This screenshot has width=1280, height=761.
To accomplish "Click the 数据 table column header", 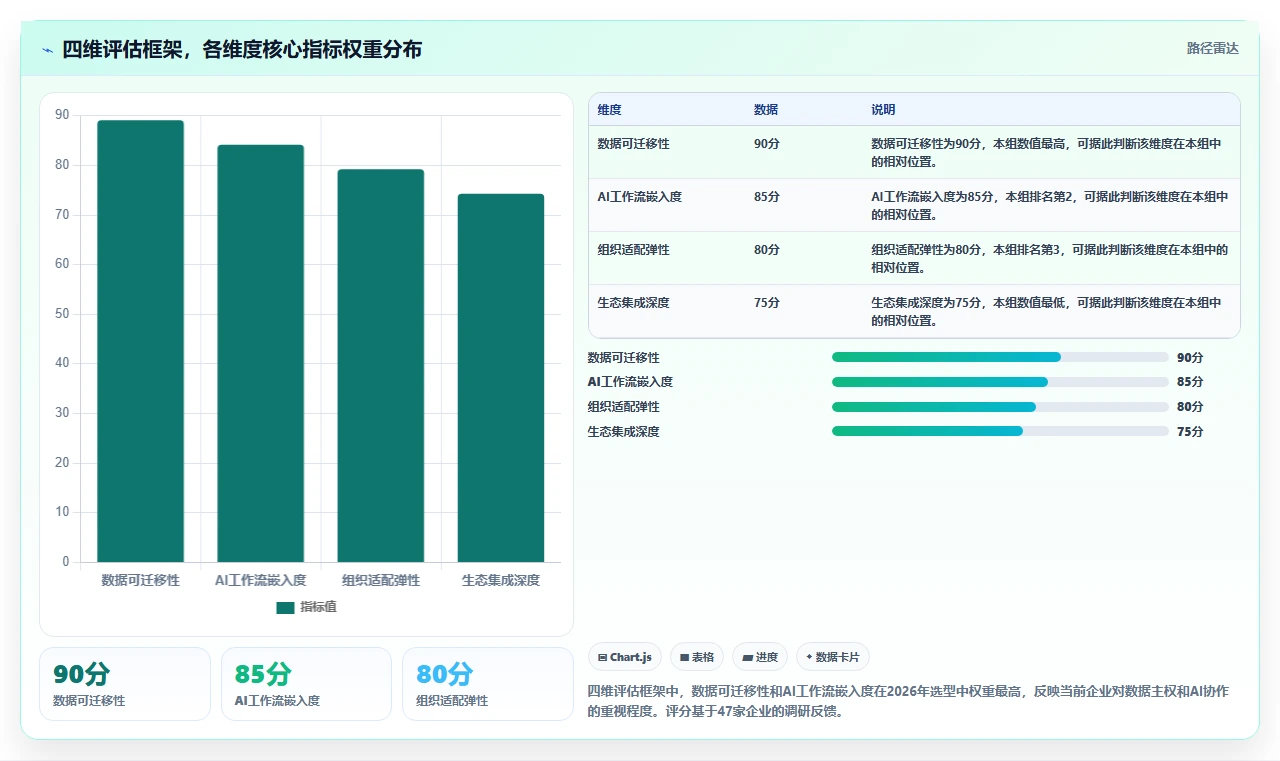I will (x=766, y=110).
